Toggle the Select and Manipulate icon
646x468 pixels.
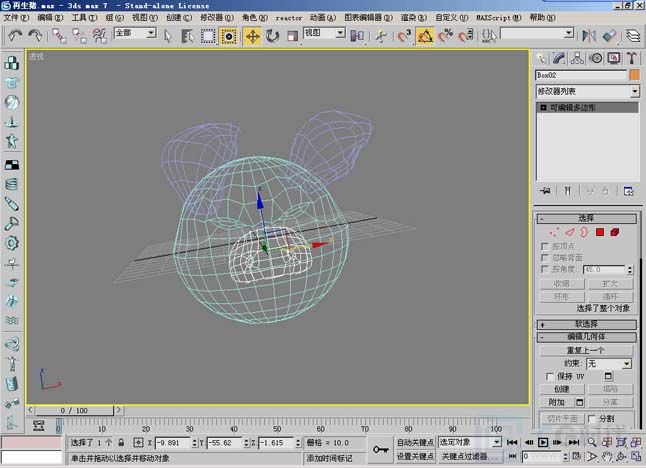point(381,36)
